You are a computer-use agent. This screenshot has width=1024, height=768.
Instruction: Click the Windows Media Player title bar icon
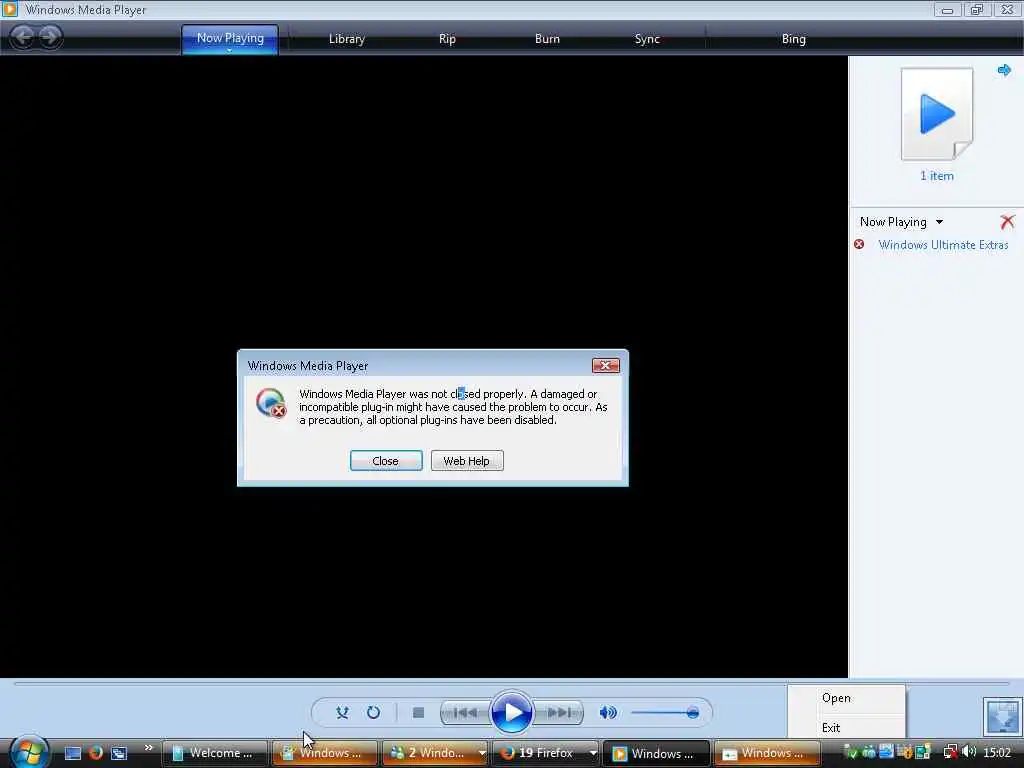(10, 8)
